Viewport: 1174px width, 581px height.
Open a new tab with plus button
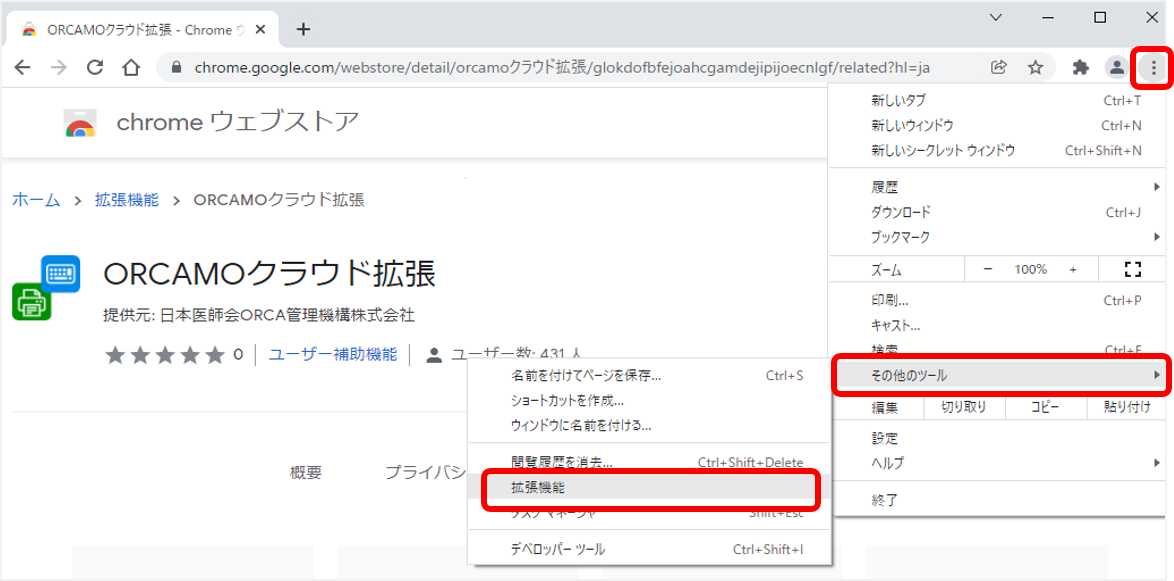(303, 29)
